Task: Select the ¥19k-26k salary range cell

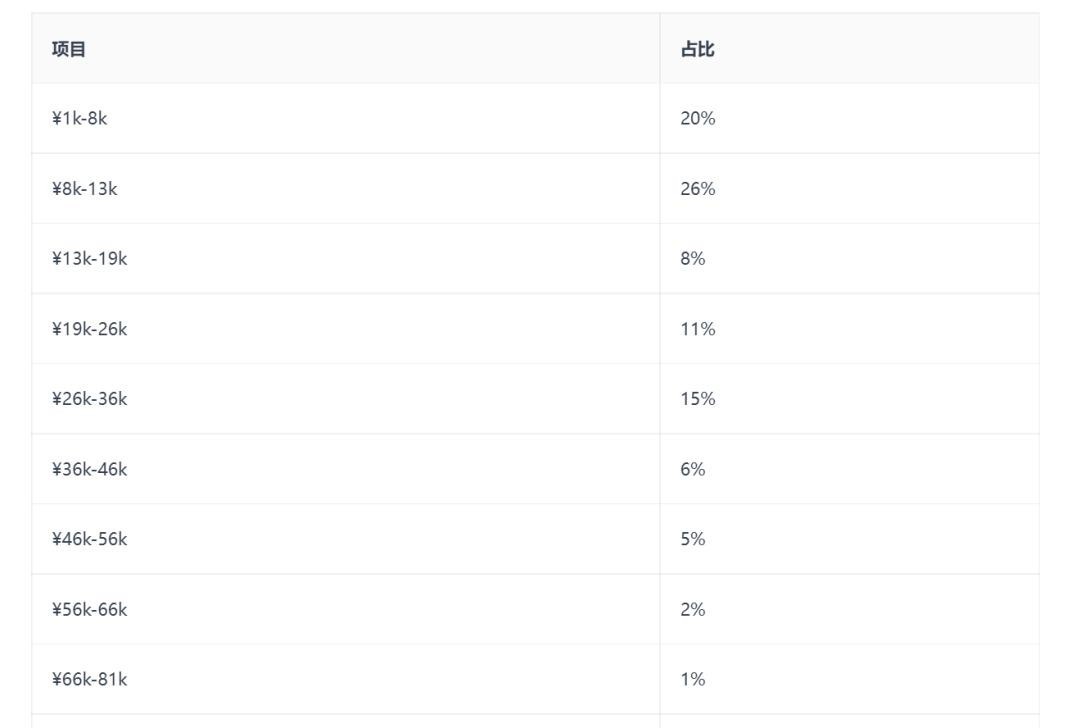Action: 346,329
